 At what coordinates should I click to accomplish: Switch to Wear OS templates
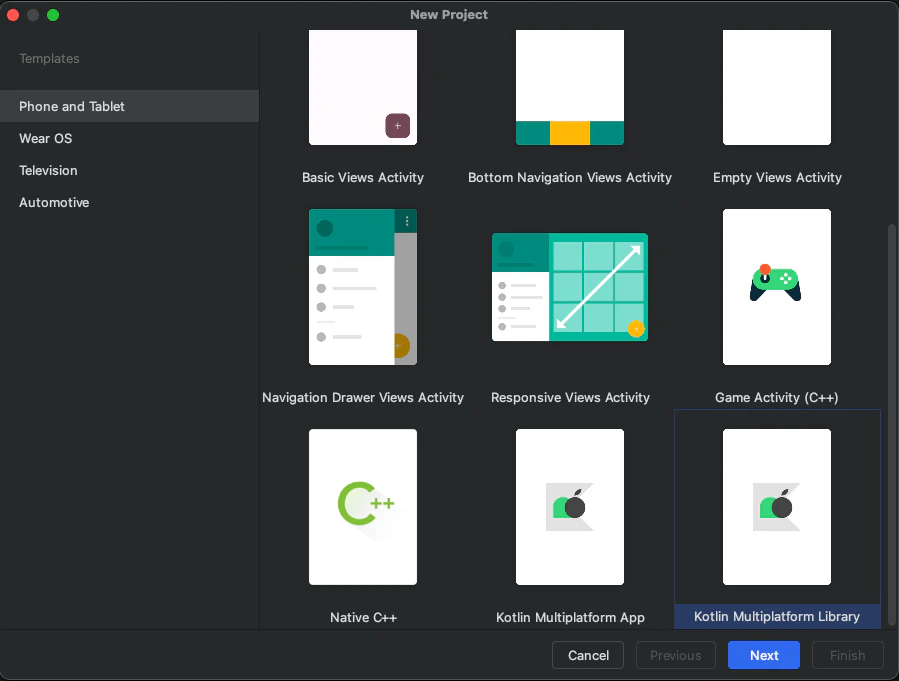pyautogui.click(x=130, y=138)
